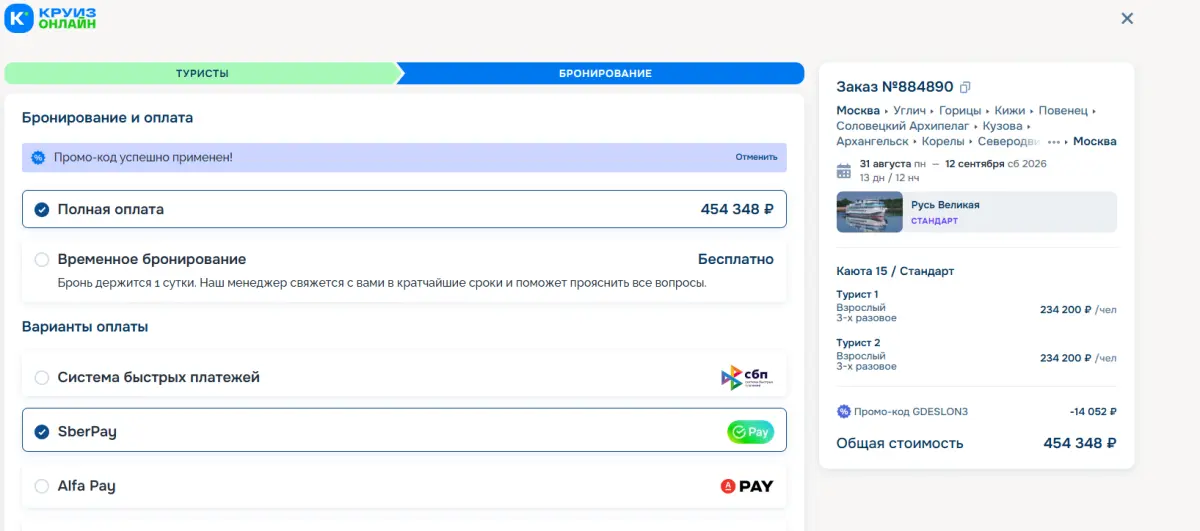The height and width of the screenshot is (531, 1200).
Task: Click the calendar icon by cruise dates
Action: (844, 170)
